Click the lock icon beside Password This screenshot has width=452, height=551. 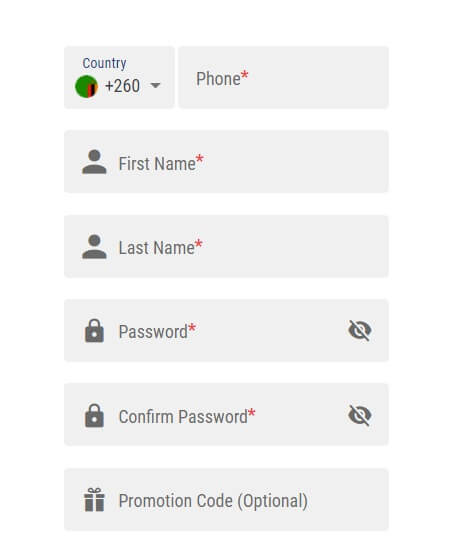tap(94, 331)
